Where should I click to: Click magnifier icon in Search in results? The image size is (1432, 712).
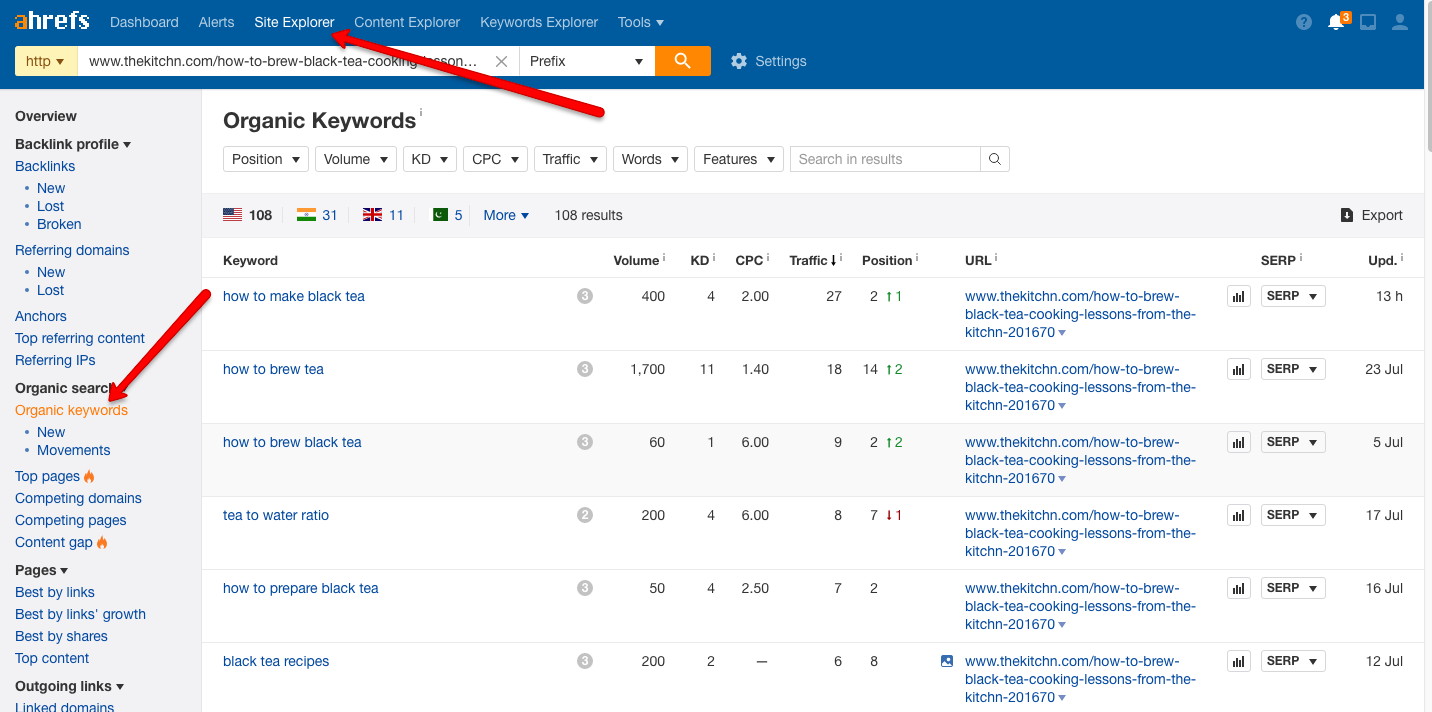[995, 159]
